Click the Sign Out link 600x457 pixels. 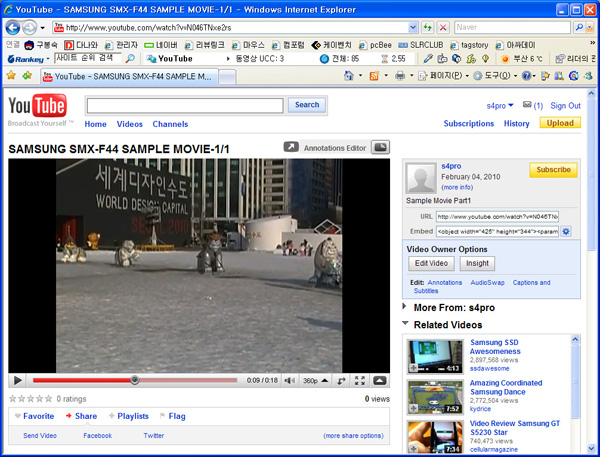(565, 106)
